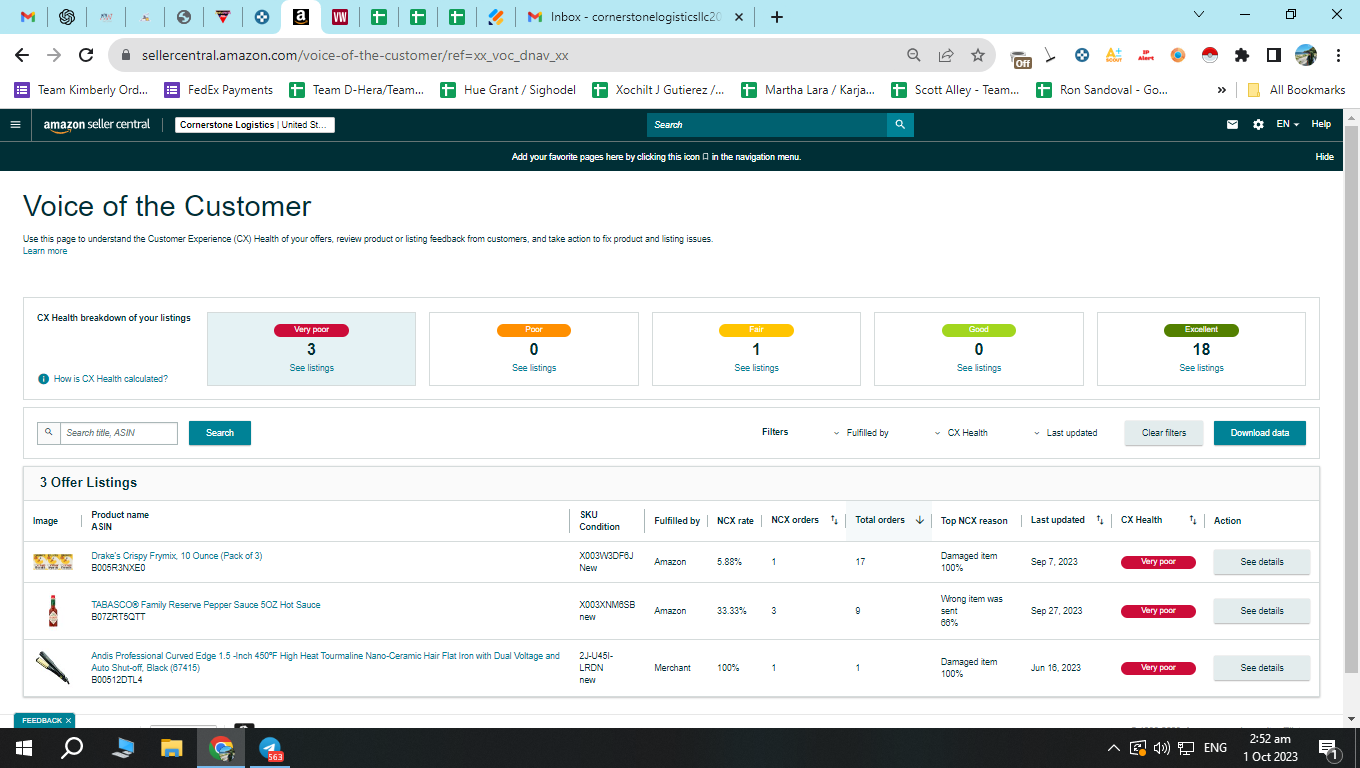Open the EN language dropdown
Viewport: 1360px width, 768px height.
1288,125
